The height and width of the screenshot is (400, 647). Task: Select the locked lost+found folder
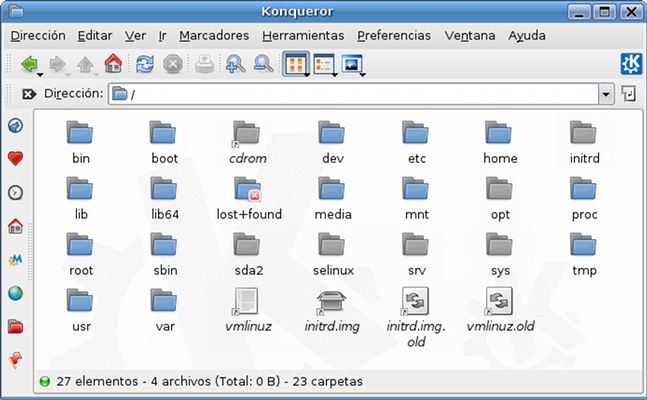(249, 199)
